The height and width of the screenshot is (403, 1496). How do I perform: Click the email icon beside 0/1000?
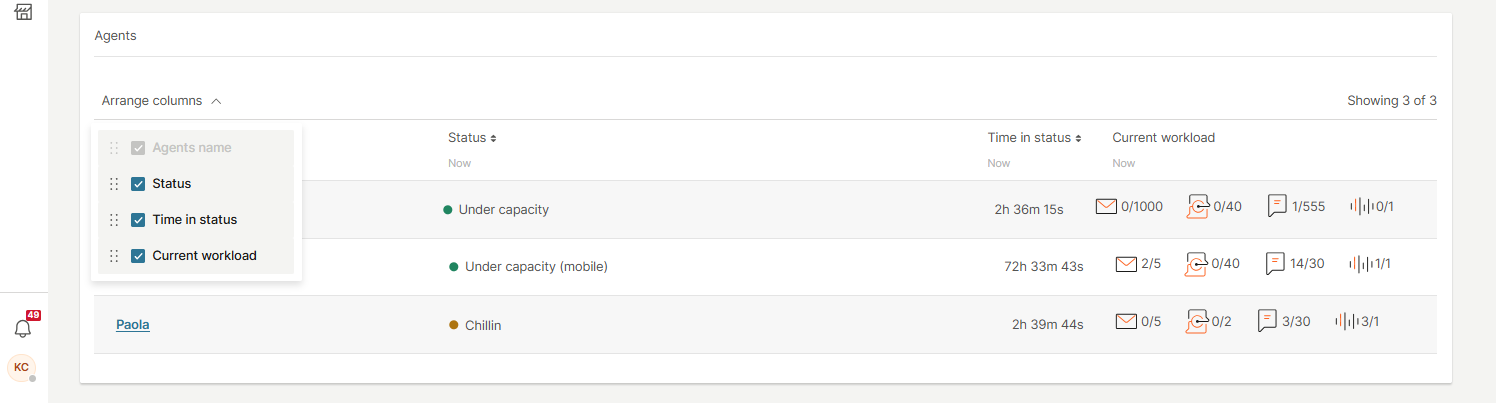[1106, 207]
